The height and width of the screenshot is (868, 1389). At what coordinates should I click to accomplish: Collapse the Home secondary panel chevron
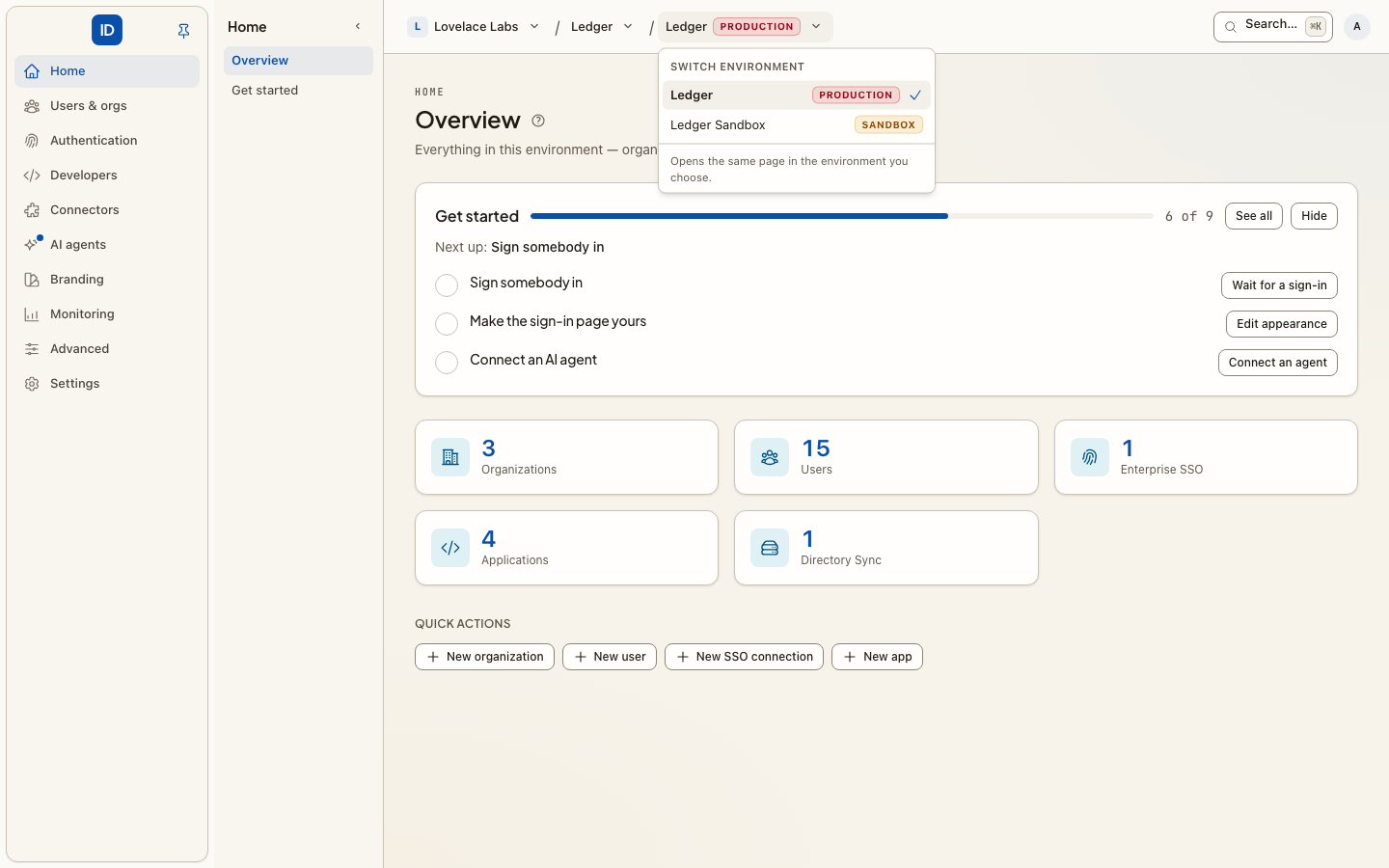pyautogui.click(x=358, y=27)
